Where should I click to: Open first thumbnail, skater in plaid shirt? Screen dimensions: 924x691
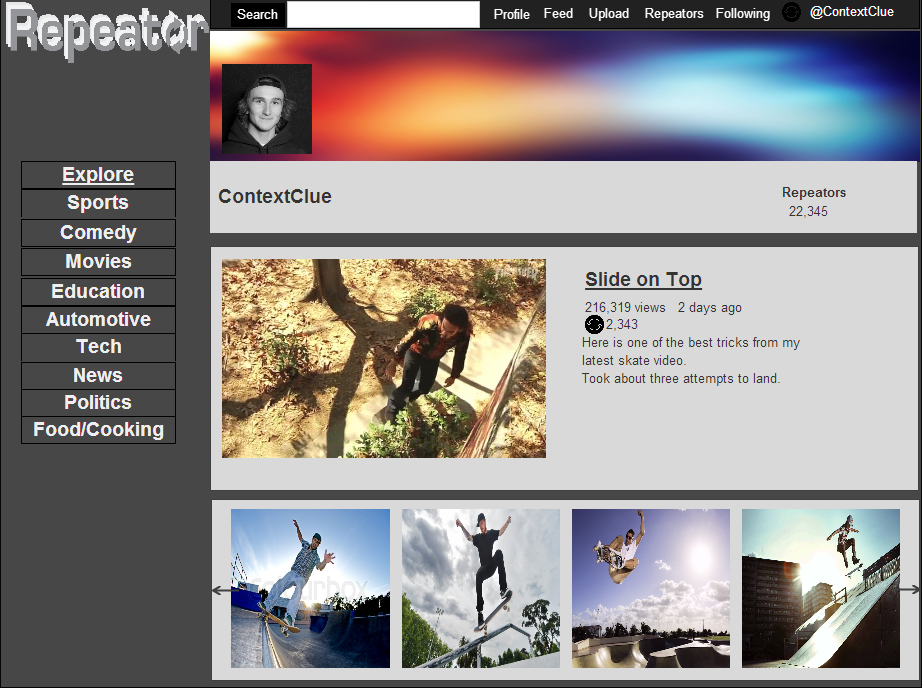click(311, 588)
